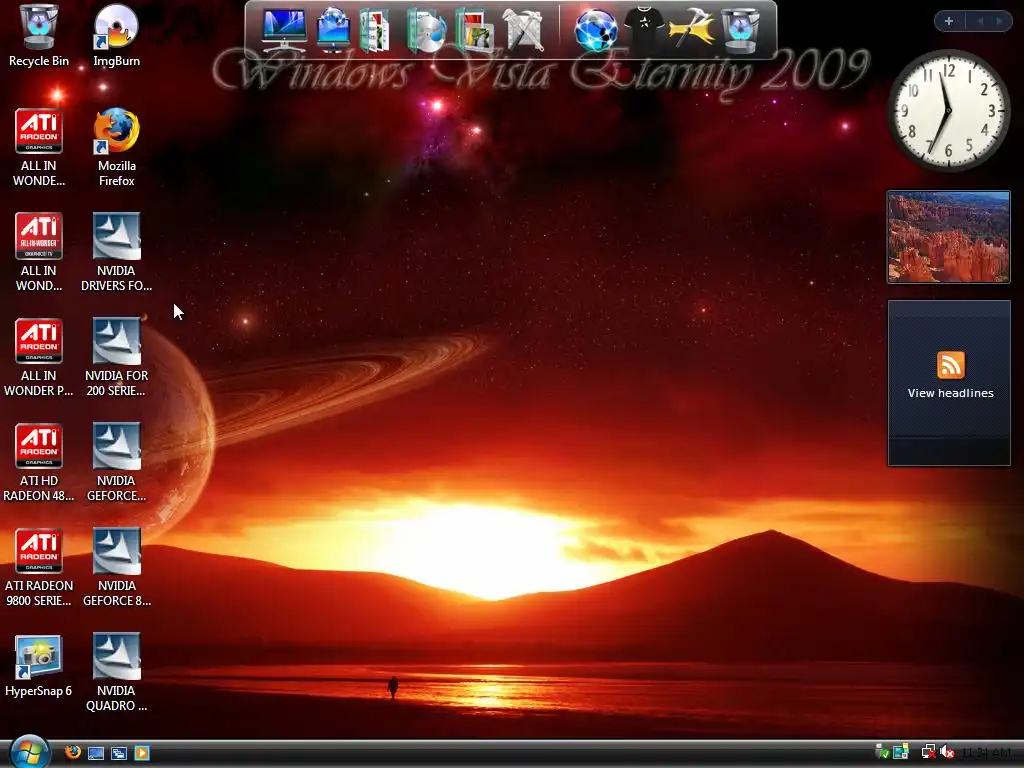Click the taskbar clock time
This screenshot has width=1024, height=768.
(x=987, y=753)
